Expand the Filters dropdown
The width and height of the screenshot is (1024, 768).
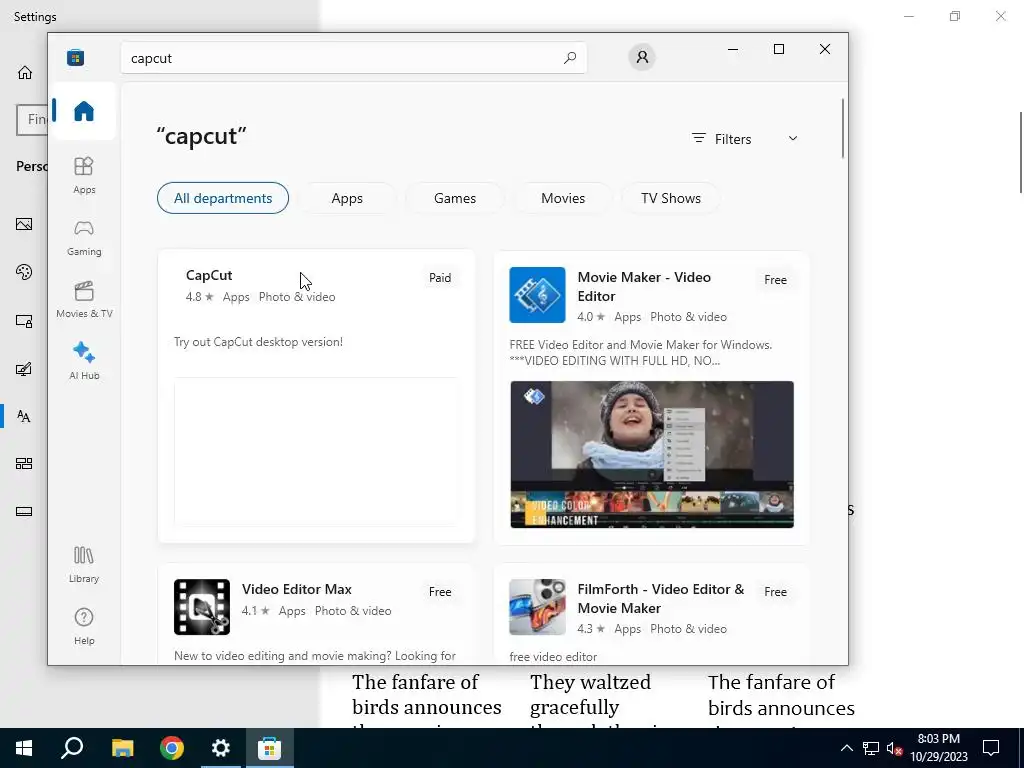coord(744,139)
